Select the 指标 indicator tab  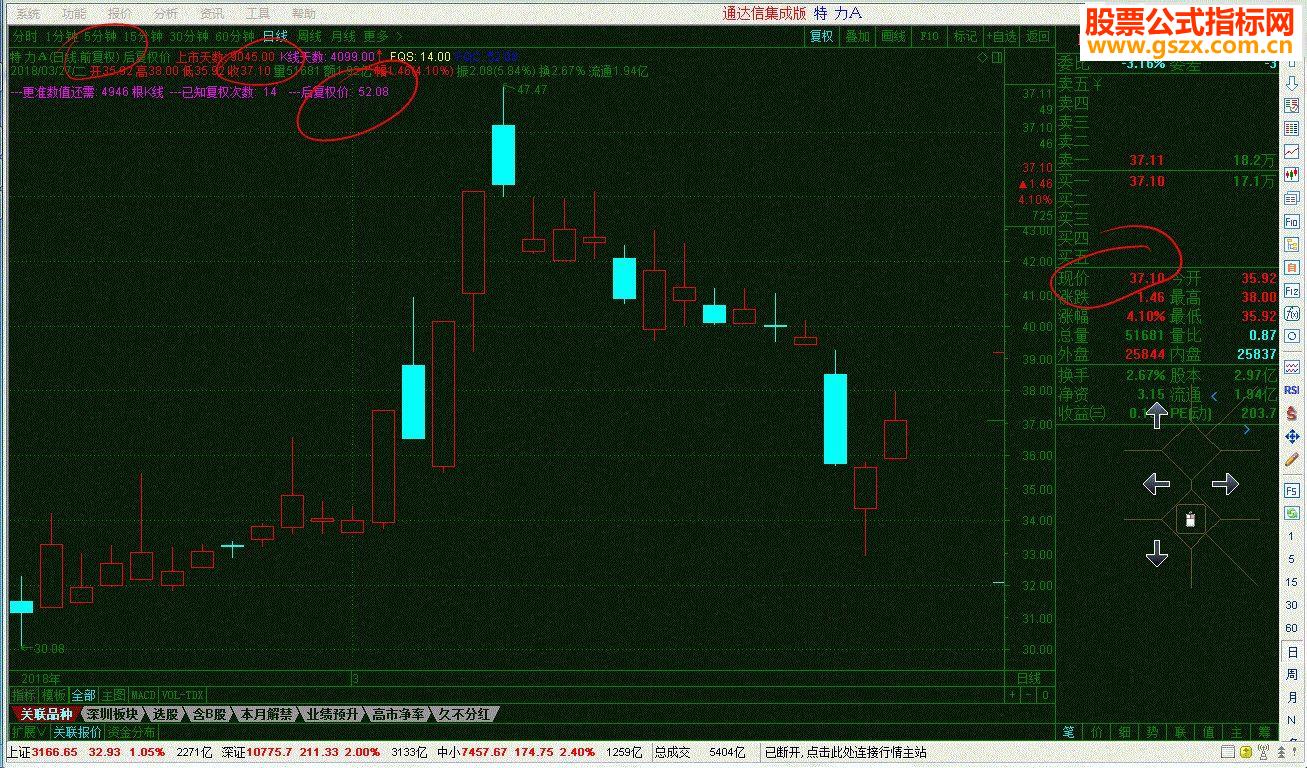(24, 695)
